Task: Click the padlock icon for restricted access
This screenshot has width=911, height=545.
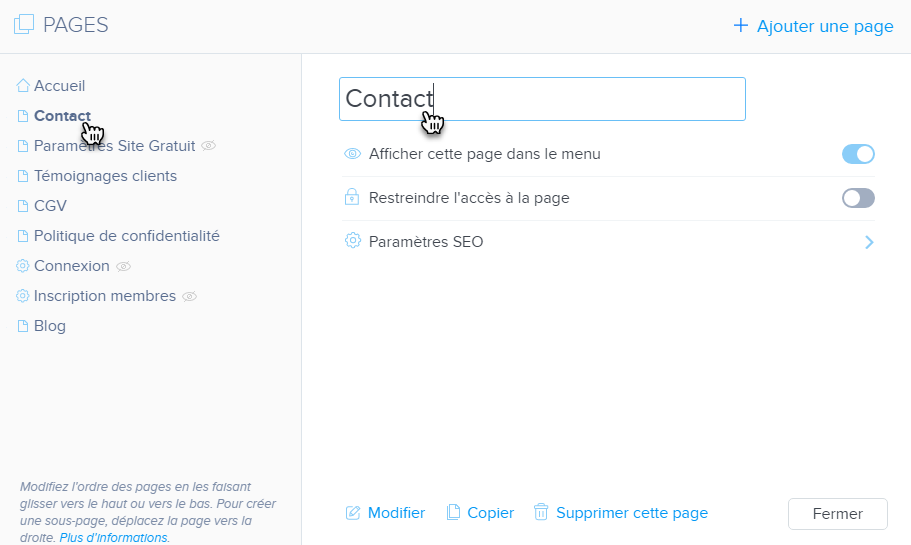Action: (x=352, y=198)
